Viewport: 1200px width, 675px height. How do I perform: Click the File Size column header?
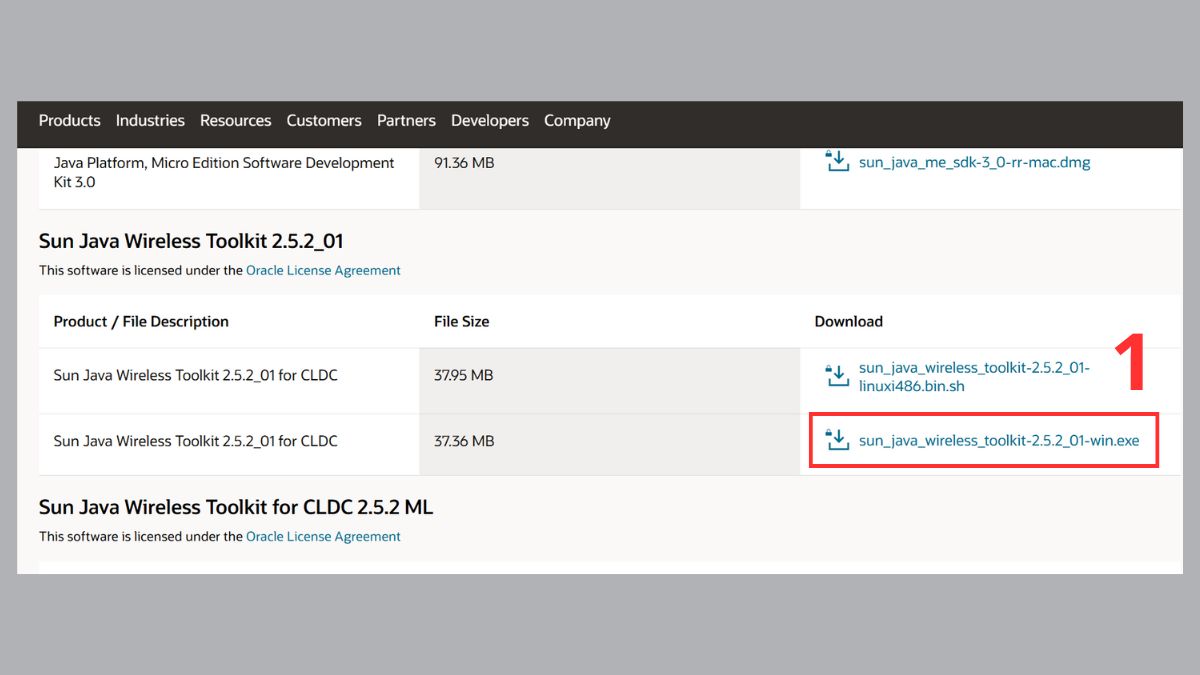pos(461,322)
